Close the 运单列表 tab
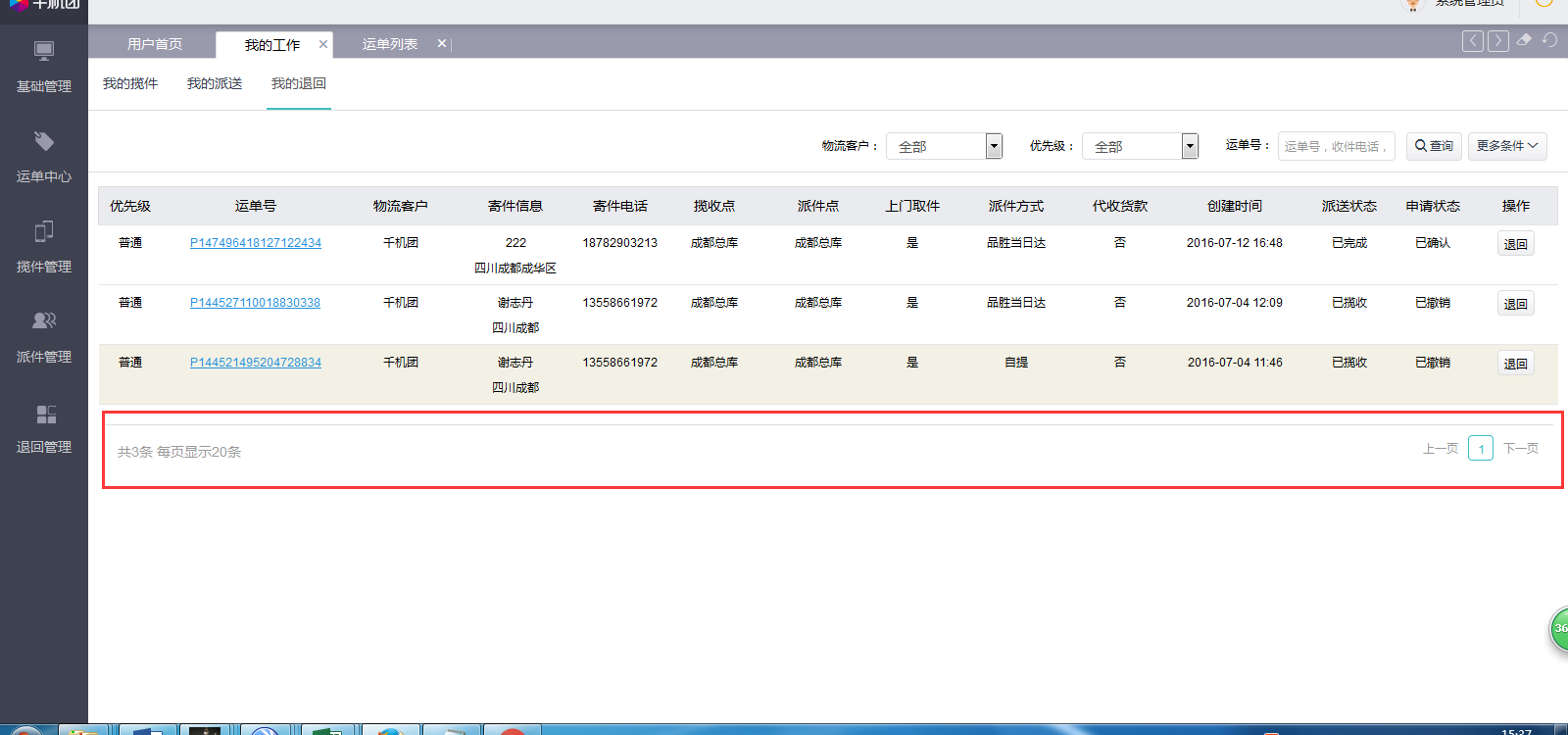 coord(442,44)
